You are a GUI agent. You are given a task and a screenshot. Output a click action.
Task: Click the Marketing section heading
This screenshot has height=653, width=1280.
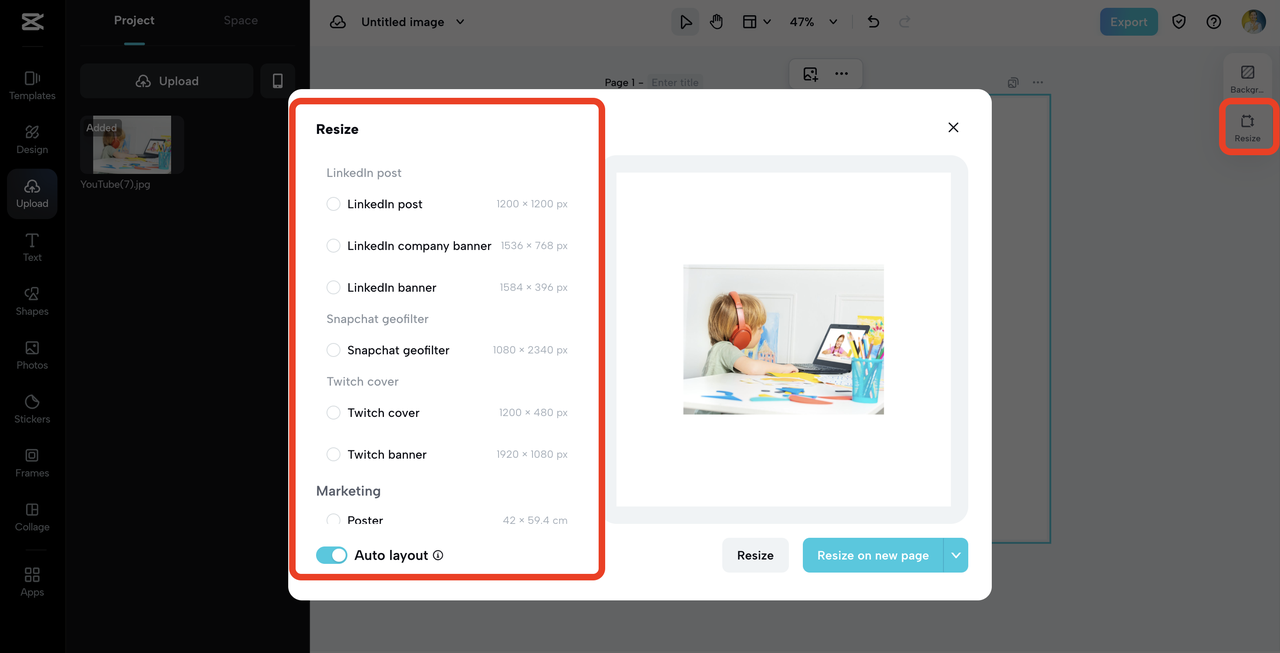click(348, 491)
